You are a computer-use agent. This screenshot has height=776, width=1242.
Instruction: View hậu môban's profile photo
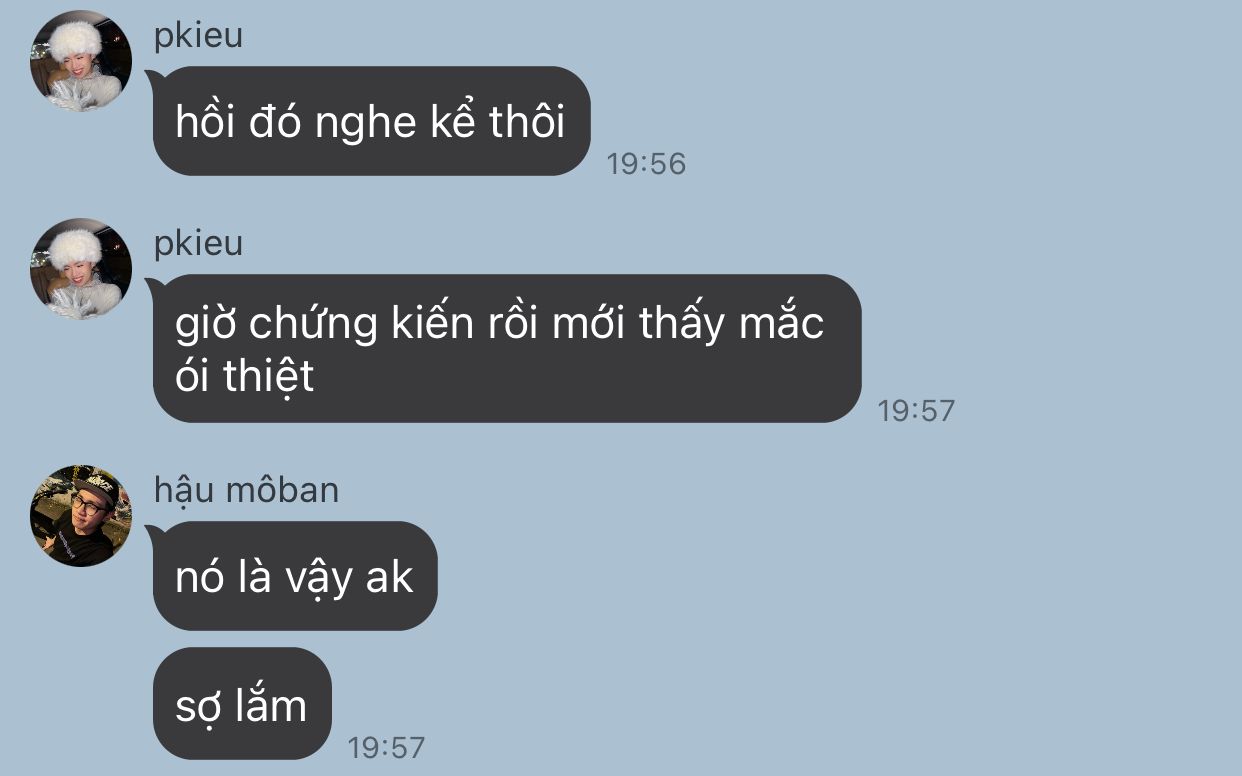81,516
